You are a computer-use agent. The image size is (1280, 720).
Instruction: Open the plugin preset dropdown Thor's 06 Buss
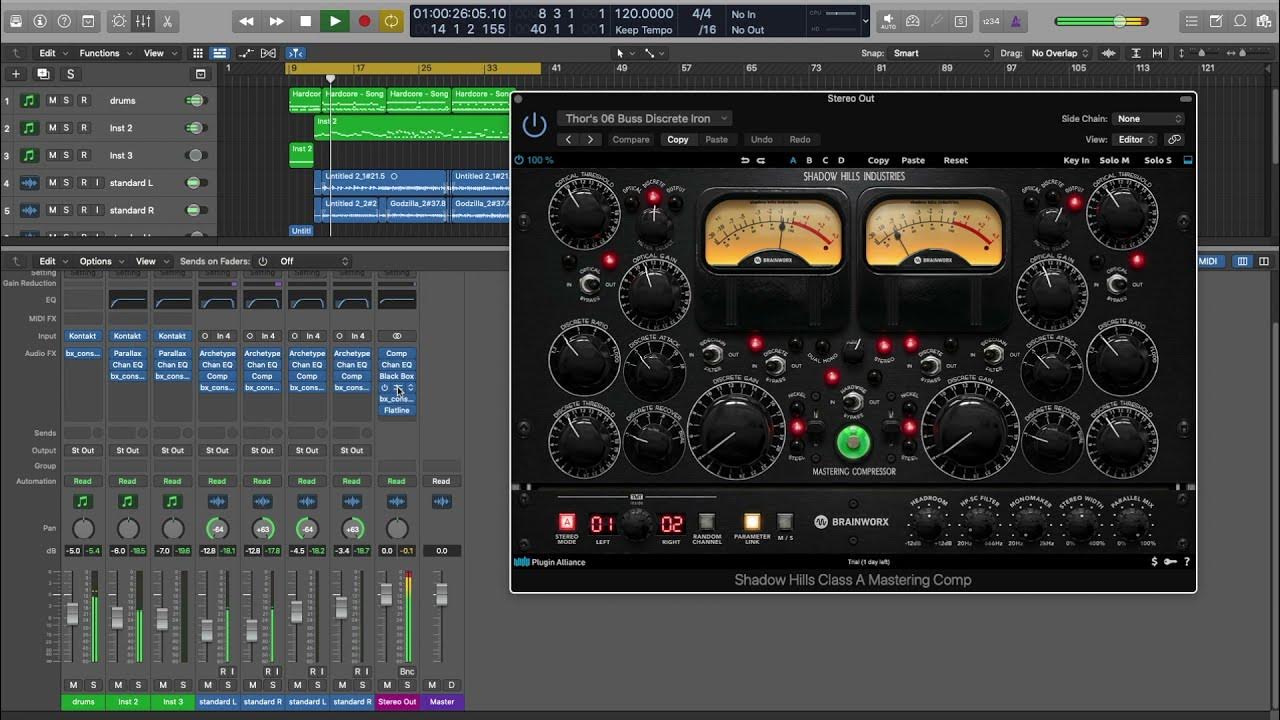point(645,118)
